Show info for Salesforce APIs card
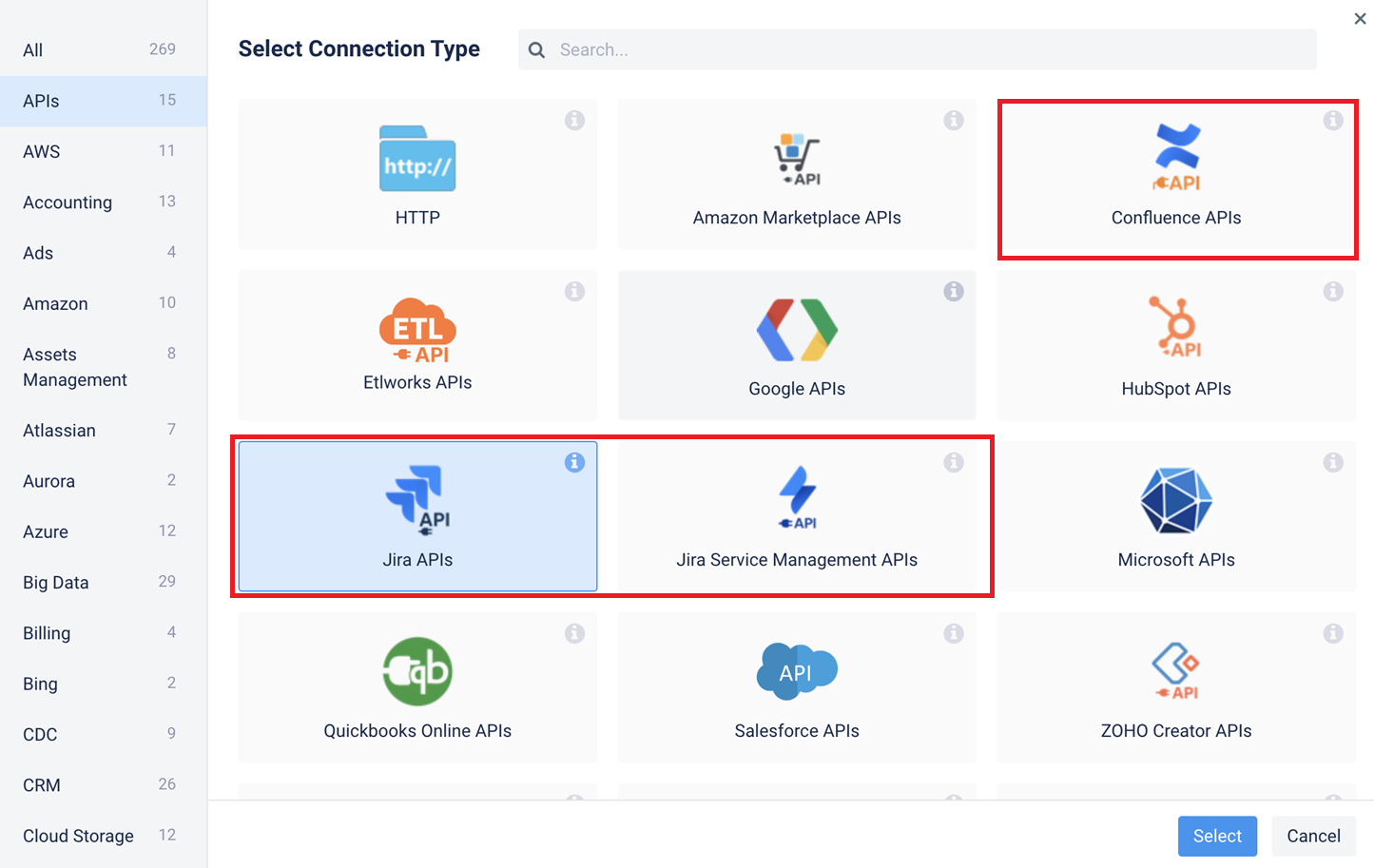 click(x=954, y=633)
